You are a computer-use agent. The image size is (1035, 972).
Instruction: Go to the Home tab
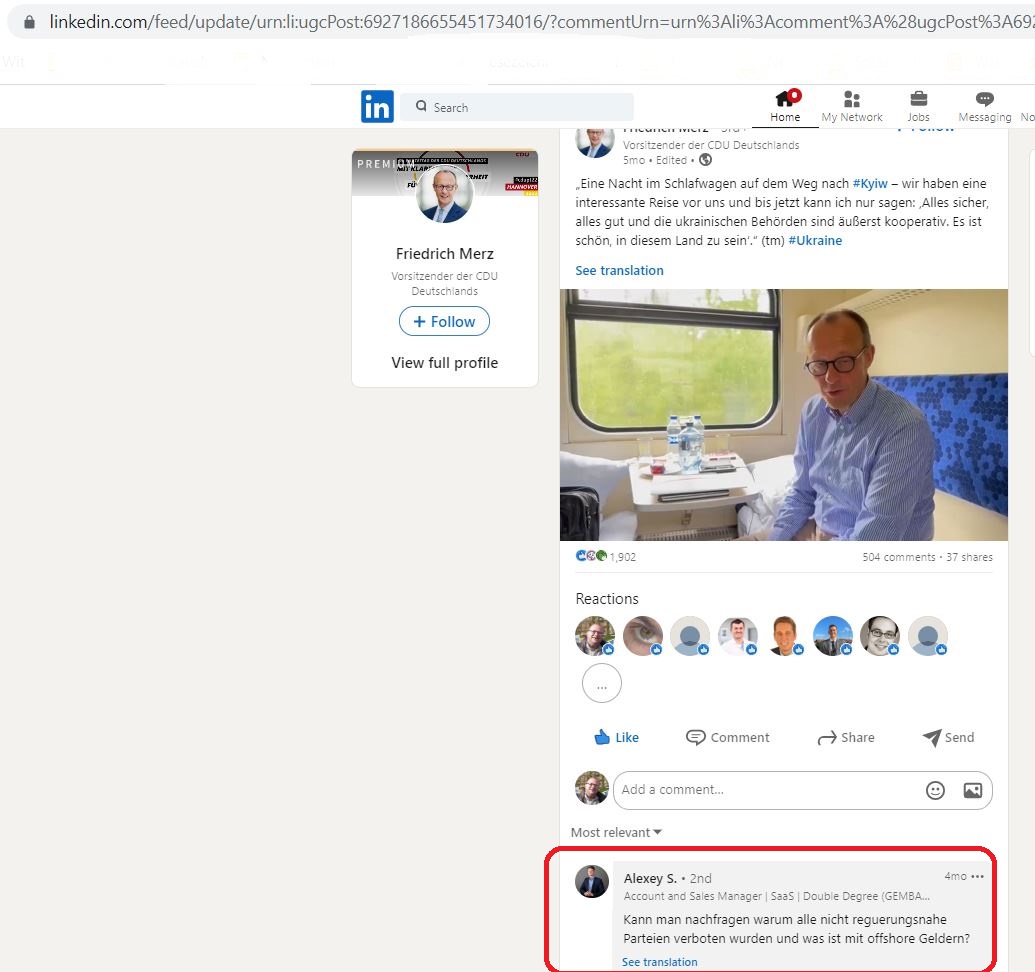(785, 107)
